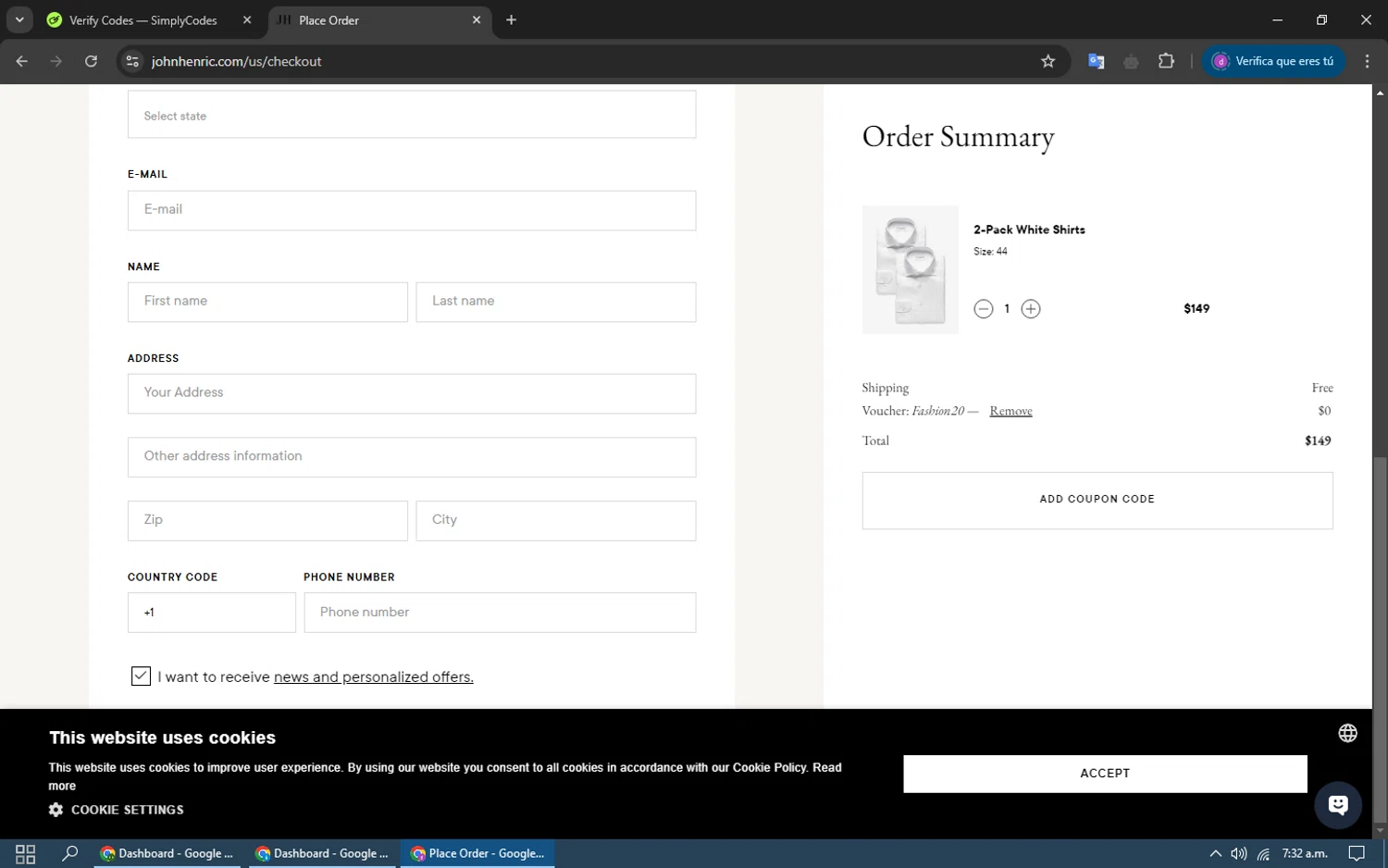Open Chrome's three-dot menu

click(1367, 61)
